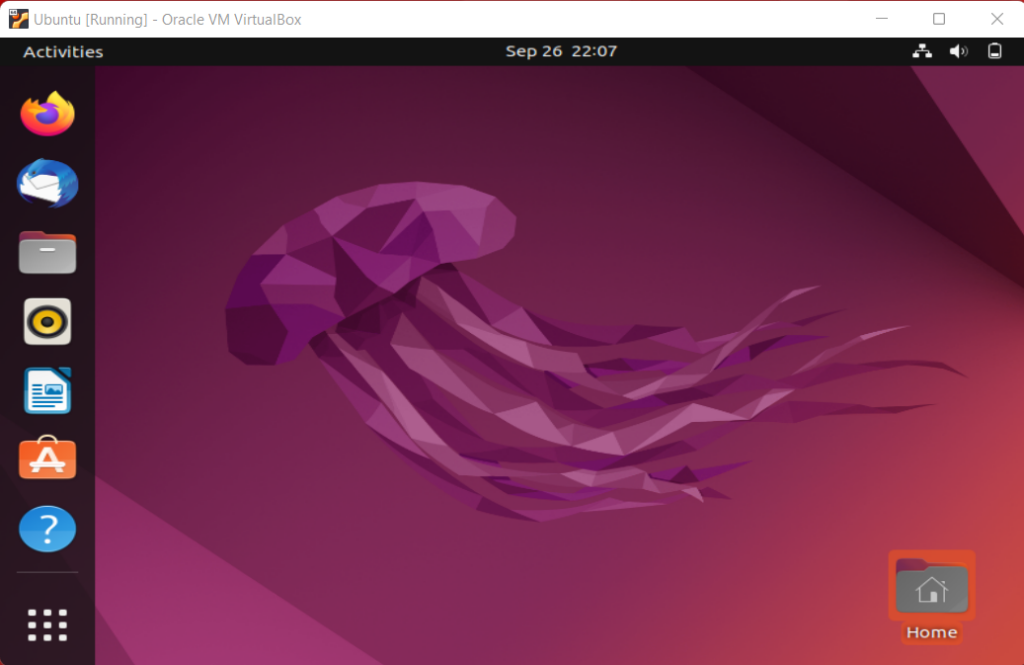The image size is (1024, 665).
Task: Minimize the VirtualBox window
Action: click(x=881, y=19)
